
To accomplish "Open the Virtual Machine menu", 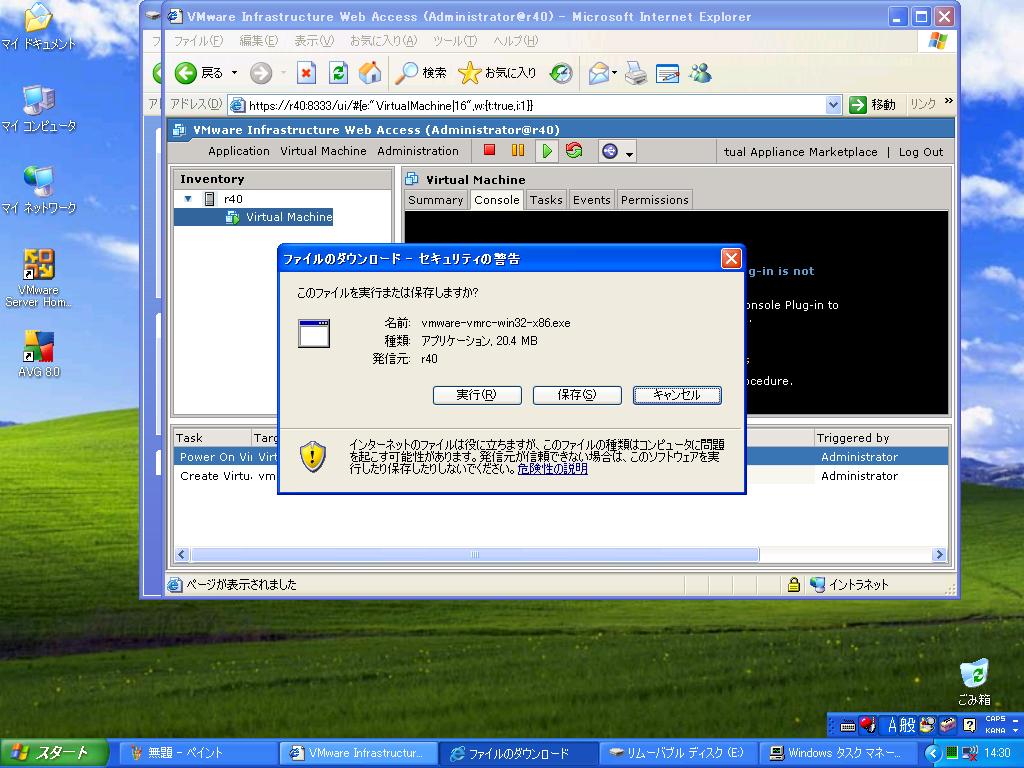I will [323, 151].
